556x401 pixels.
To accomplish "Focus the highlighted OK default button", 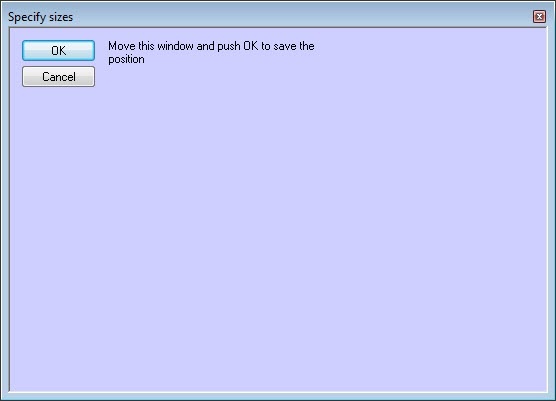I will click(59, 50).
